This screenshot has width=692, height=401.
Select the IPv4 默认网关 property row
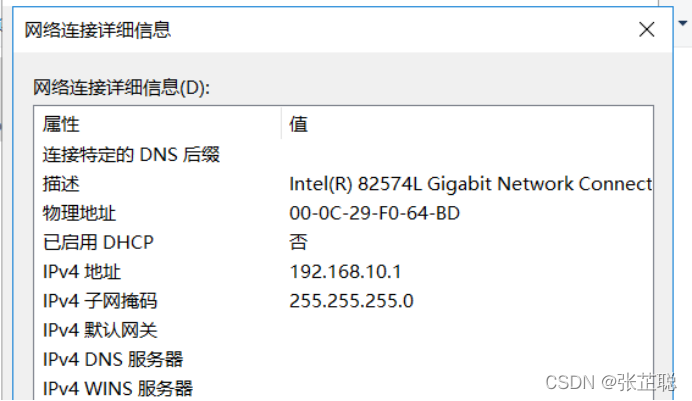pyautogui.click(x=100, y=330)
